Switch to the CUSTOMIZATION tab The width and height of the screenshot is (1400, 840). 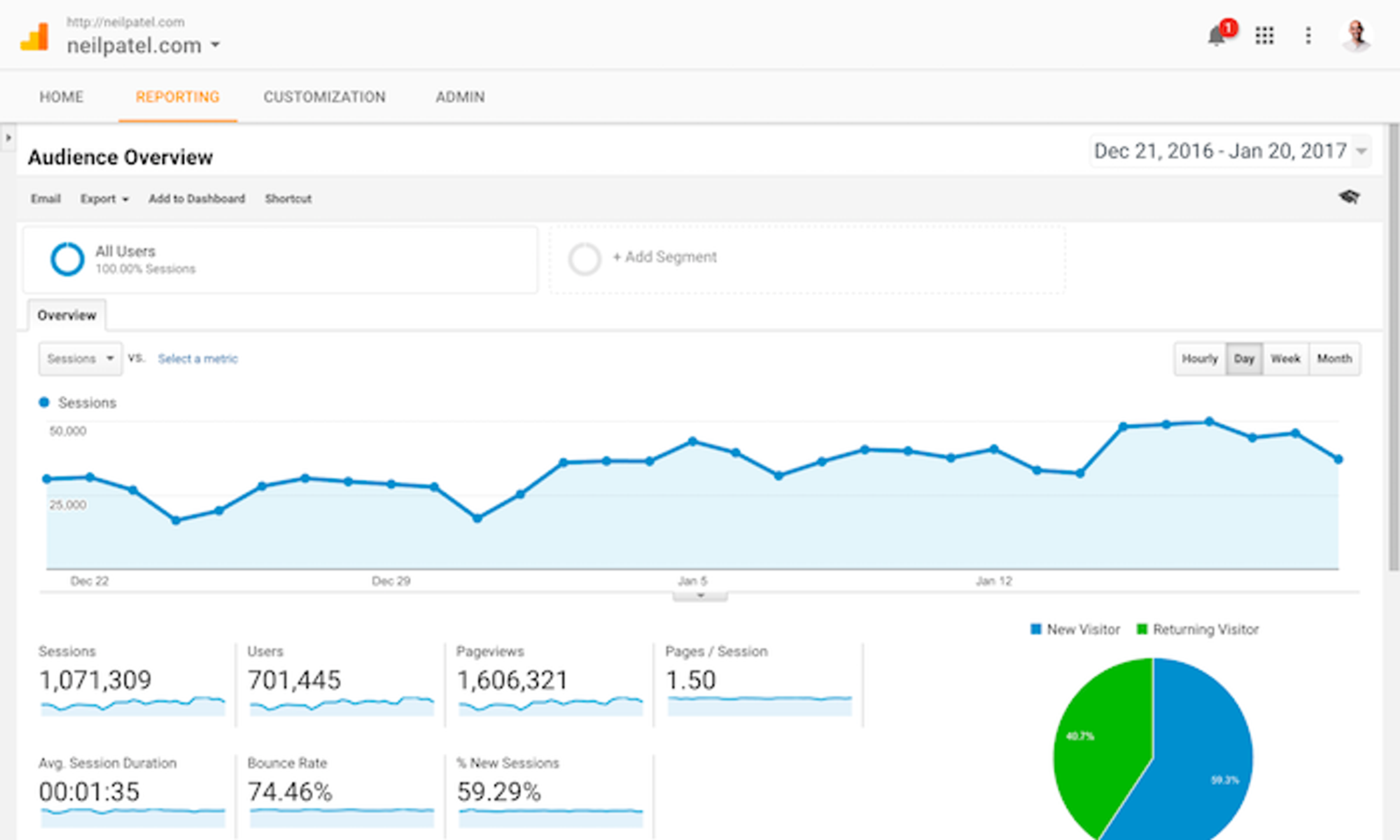tap(324, 97)
